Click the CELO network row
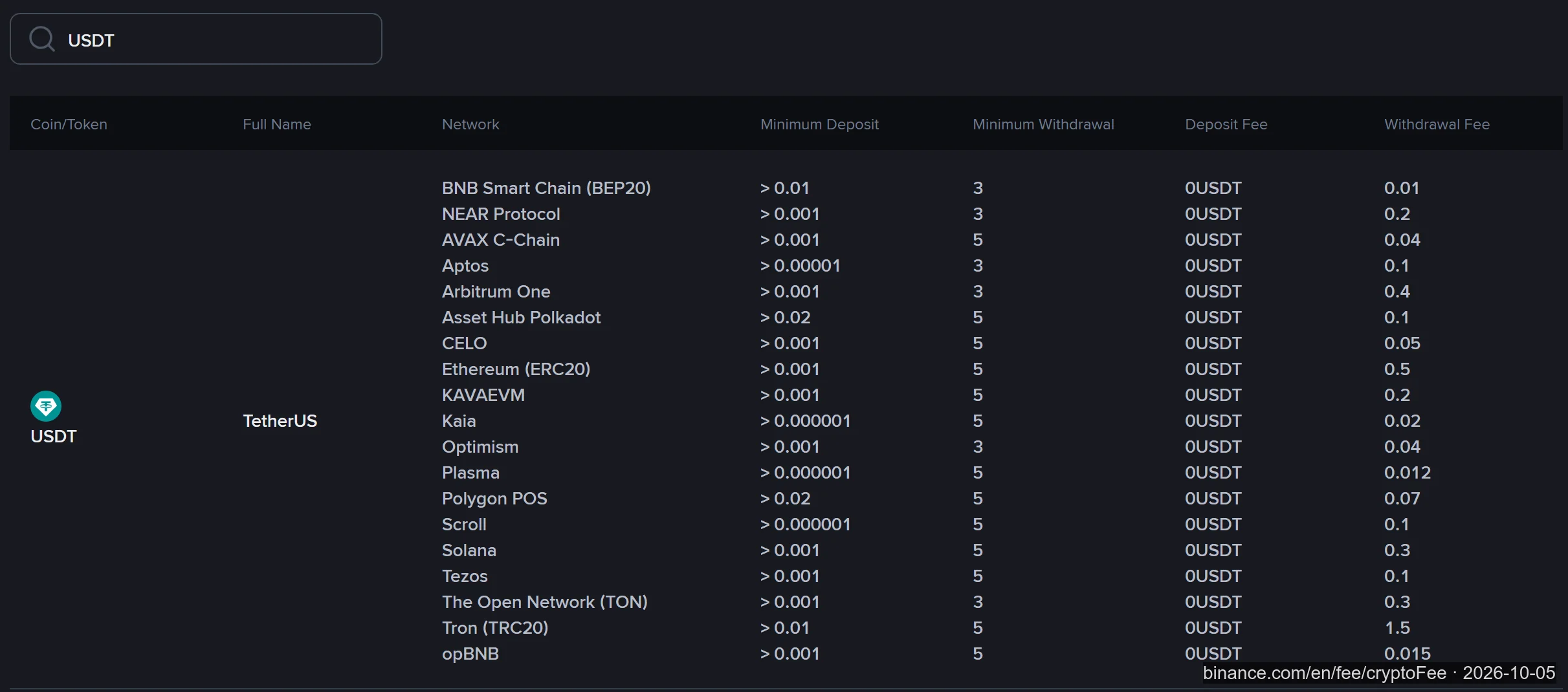Viewport: 1568px width, 692px height. point(465,343)
